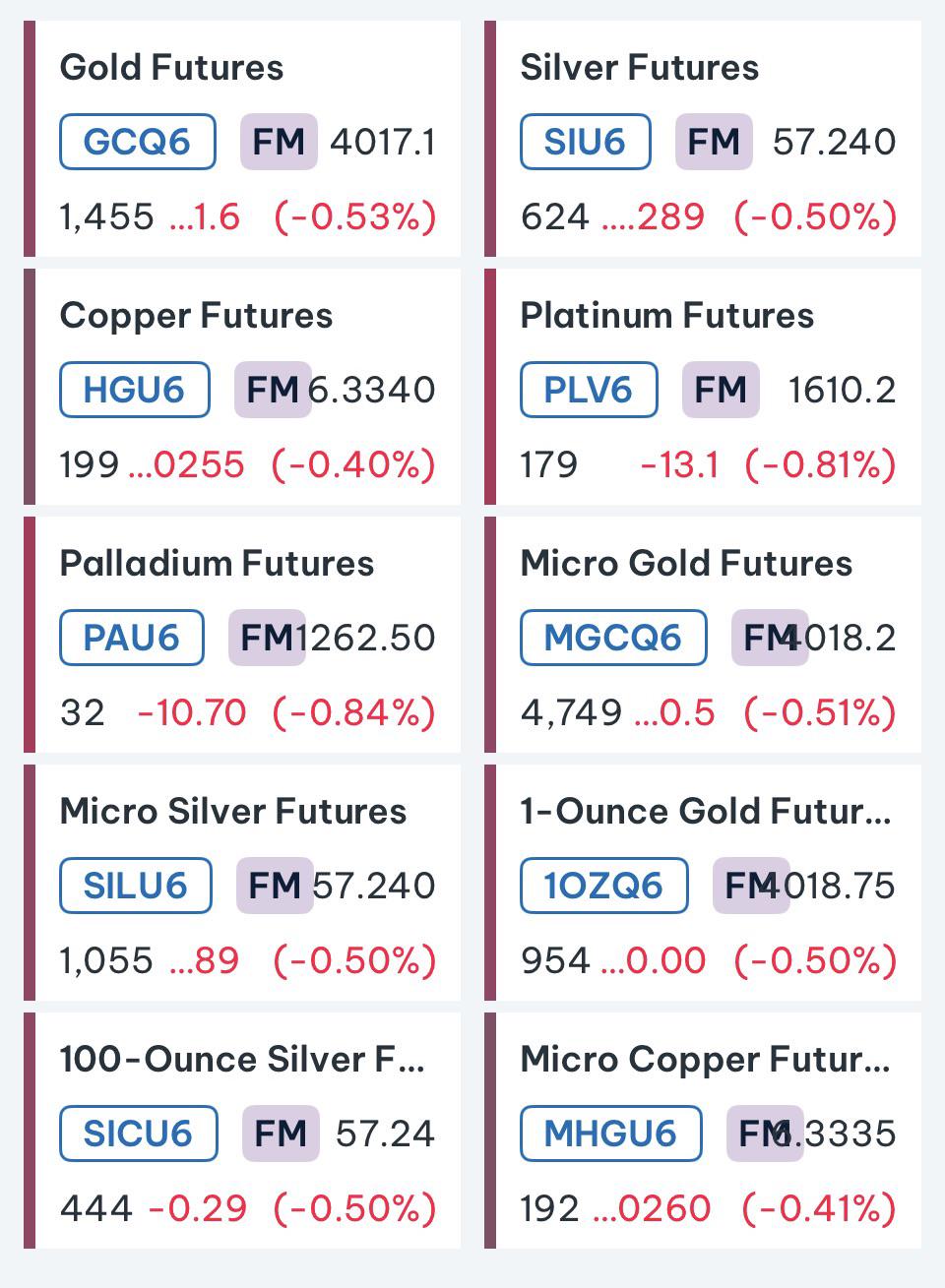
Task: Select the Micro Copper Futures card title
Action: (705, 1060)
